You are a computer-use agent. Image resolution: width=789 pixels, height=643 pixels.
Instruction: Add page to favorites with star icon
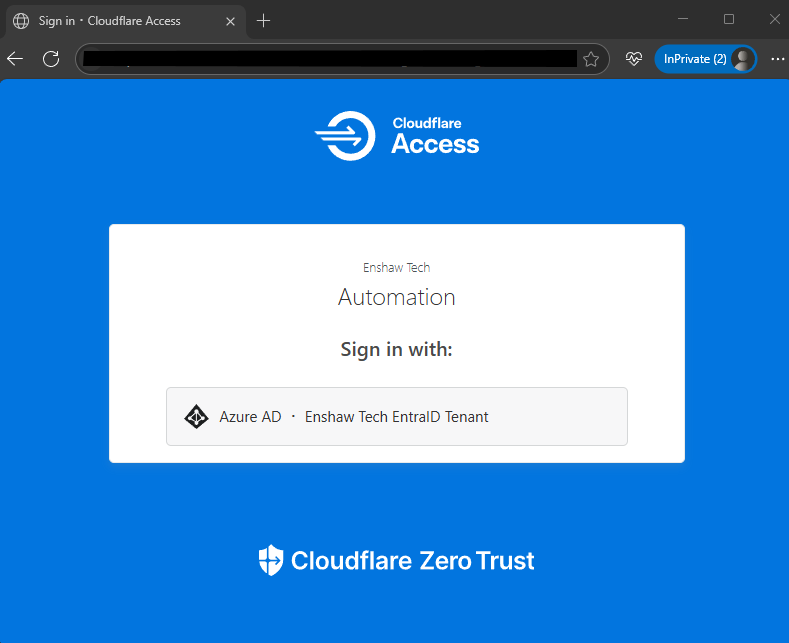click(591, 59)
